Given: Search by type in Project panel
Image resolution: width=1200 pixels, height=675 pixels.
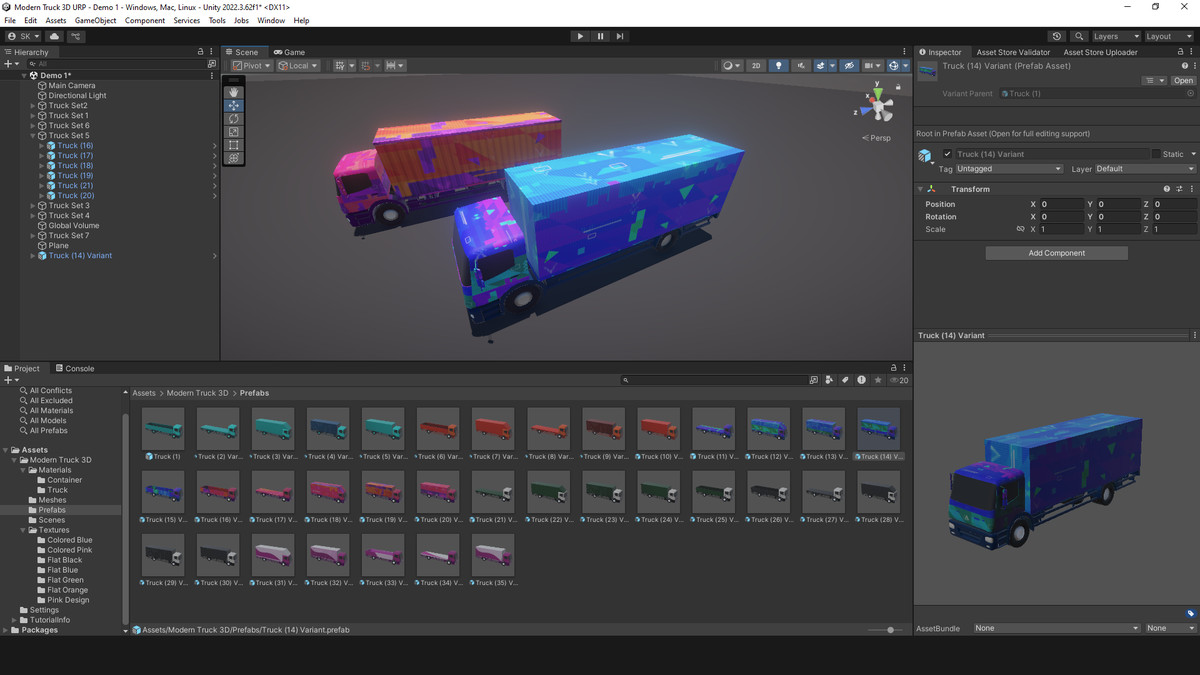Looking at the screenshot, I should pyautogui.click(x=829, y=380).
